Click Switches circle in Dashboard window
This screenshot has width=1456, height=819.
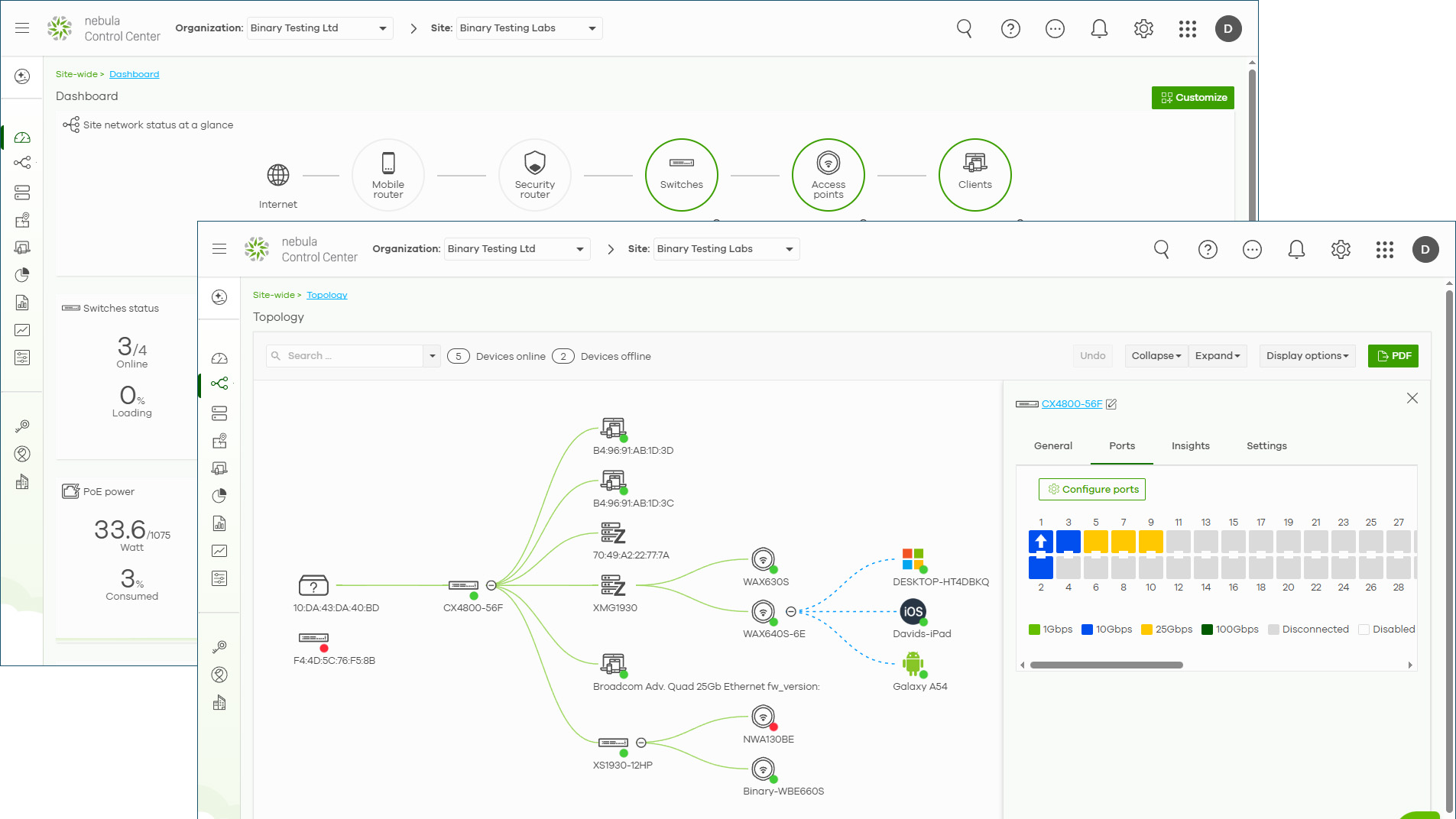(x=682, y=175)
